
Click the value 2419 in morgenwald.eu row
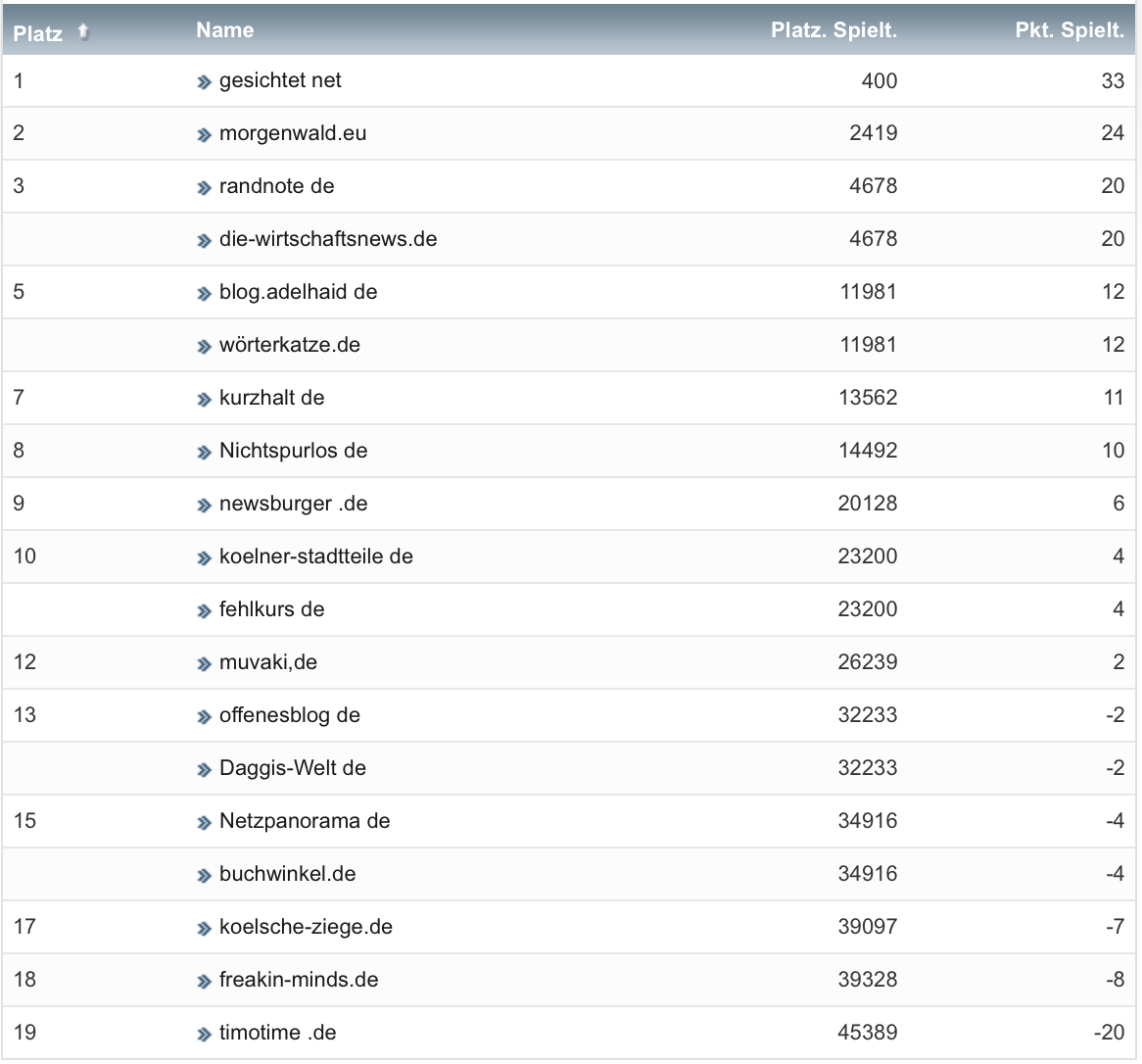pyautogui.click(x=874, y=133)
